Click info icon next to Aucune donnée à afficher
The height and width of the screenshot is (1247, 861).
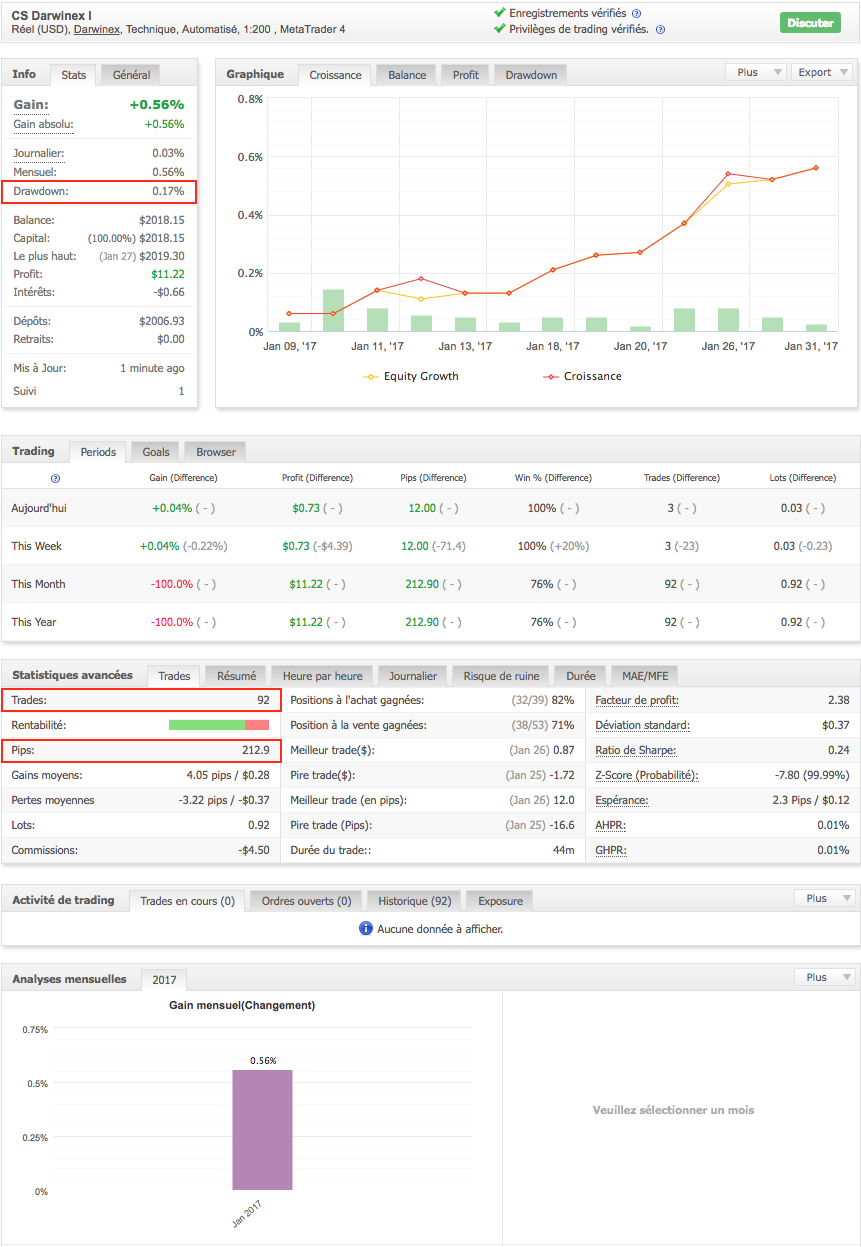(x=366, y=929)
